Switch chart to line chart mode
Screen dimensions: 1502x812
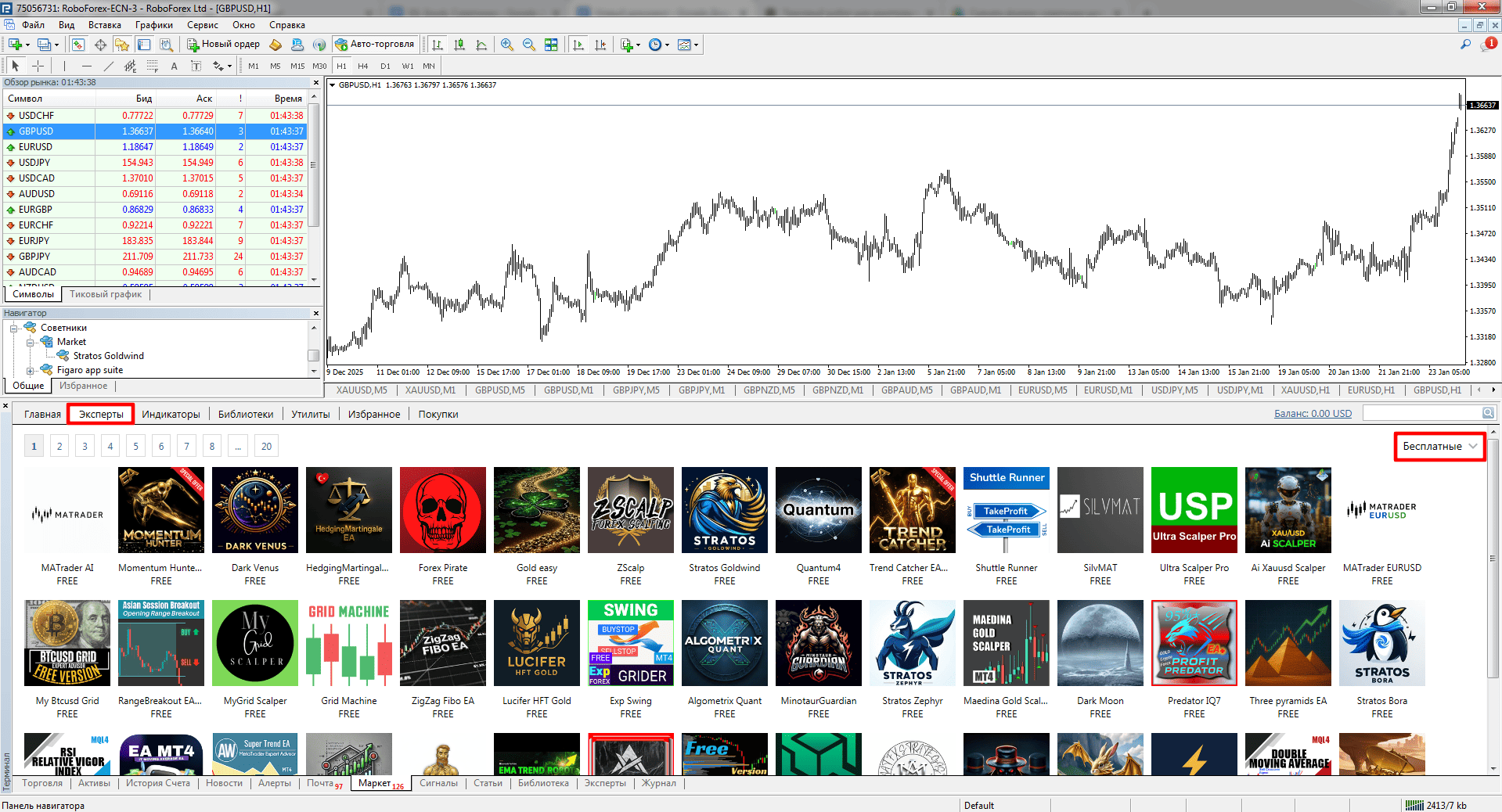coord(481,45)
